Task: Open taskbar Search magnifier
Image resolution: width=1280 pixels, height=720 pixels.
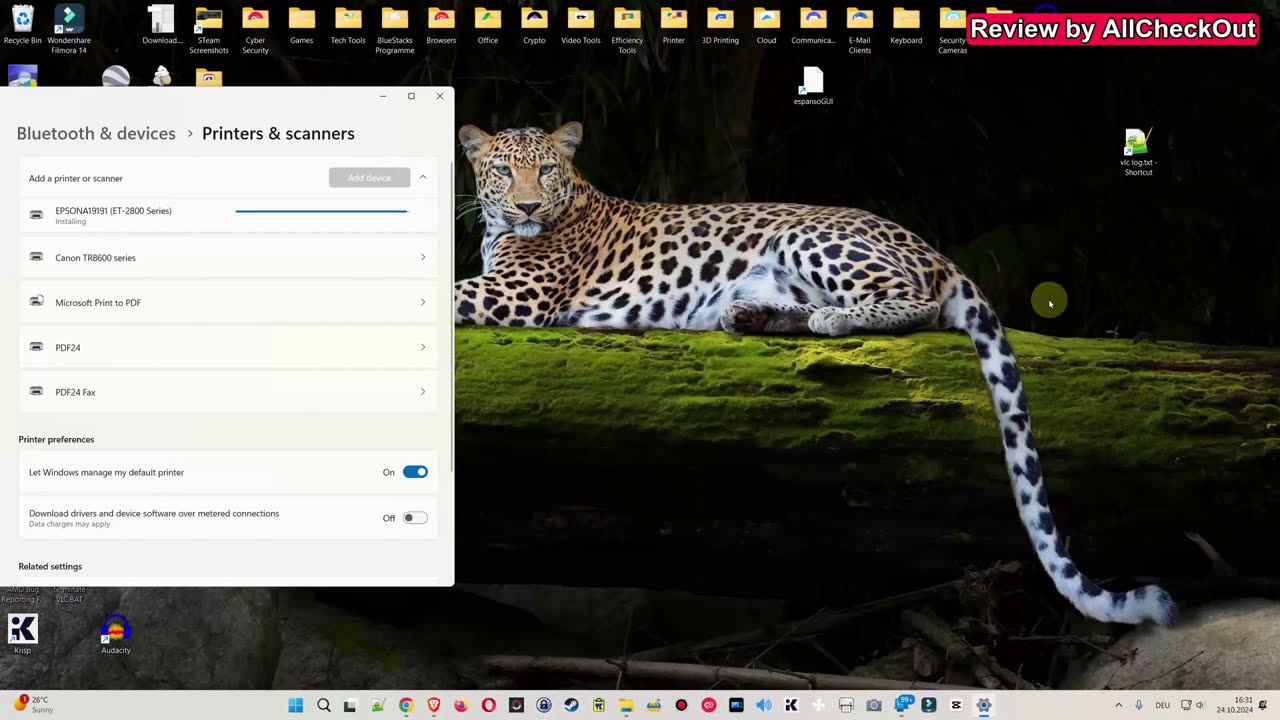Action: (324, 705)
